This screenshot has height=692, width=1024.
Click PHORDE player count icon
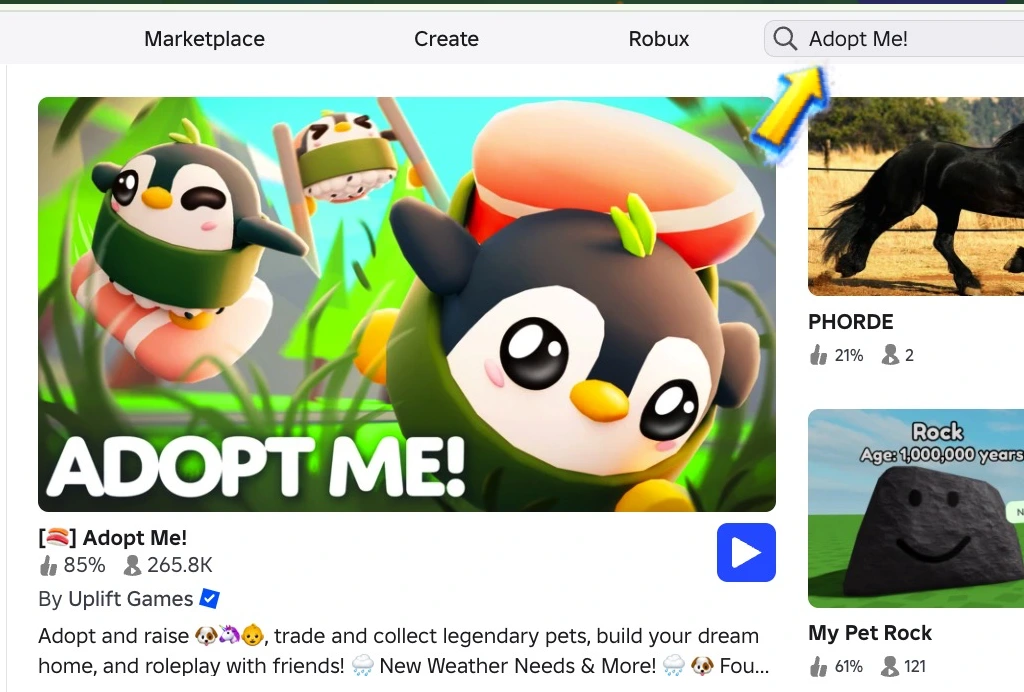tap(889, 355)
